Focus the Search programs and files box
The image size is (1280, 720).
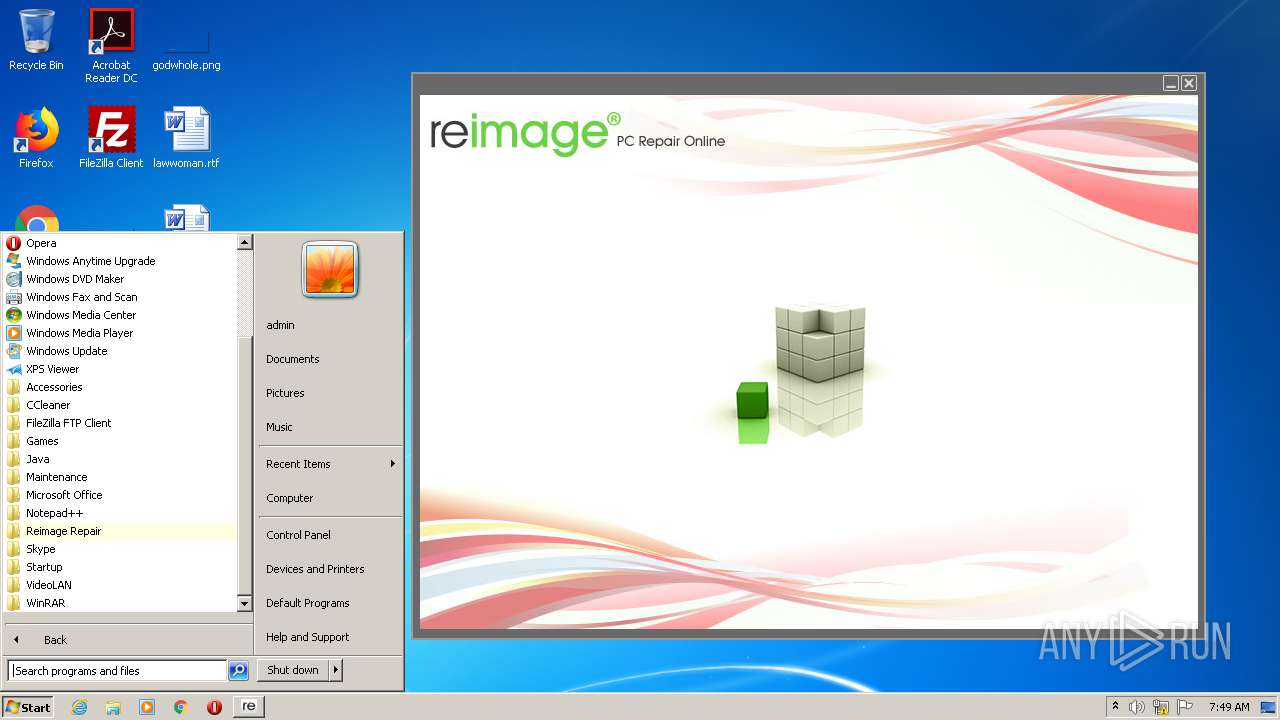click(117, 671)
